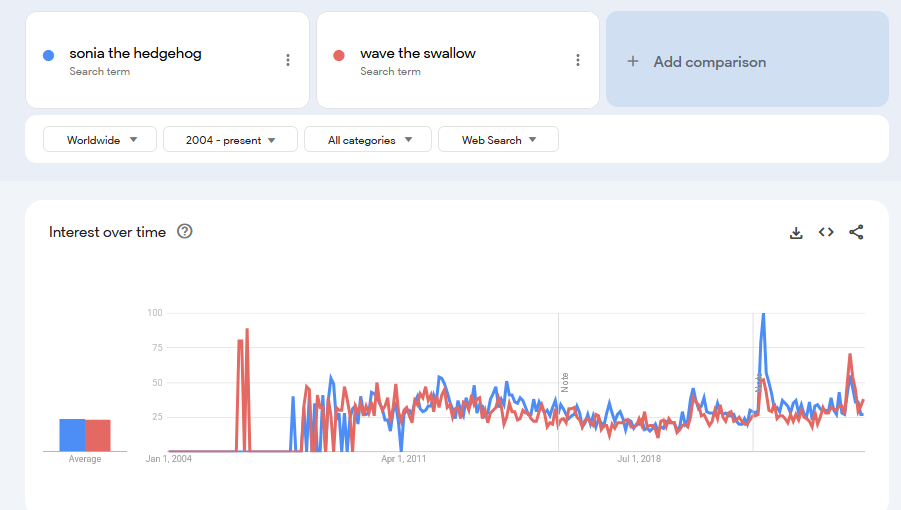Click the 100 y-axis label
This screenshot has height=510, width=901.
pos(155,313)
